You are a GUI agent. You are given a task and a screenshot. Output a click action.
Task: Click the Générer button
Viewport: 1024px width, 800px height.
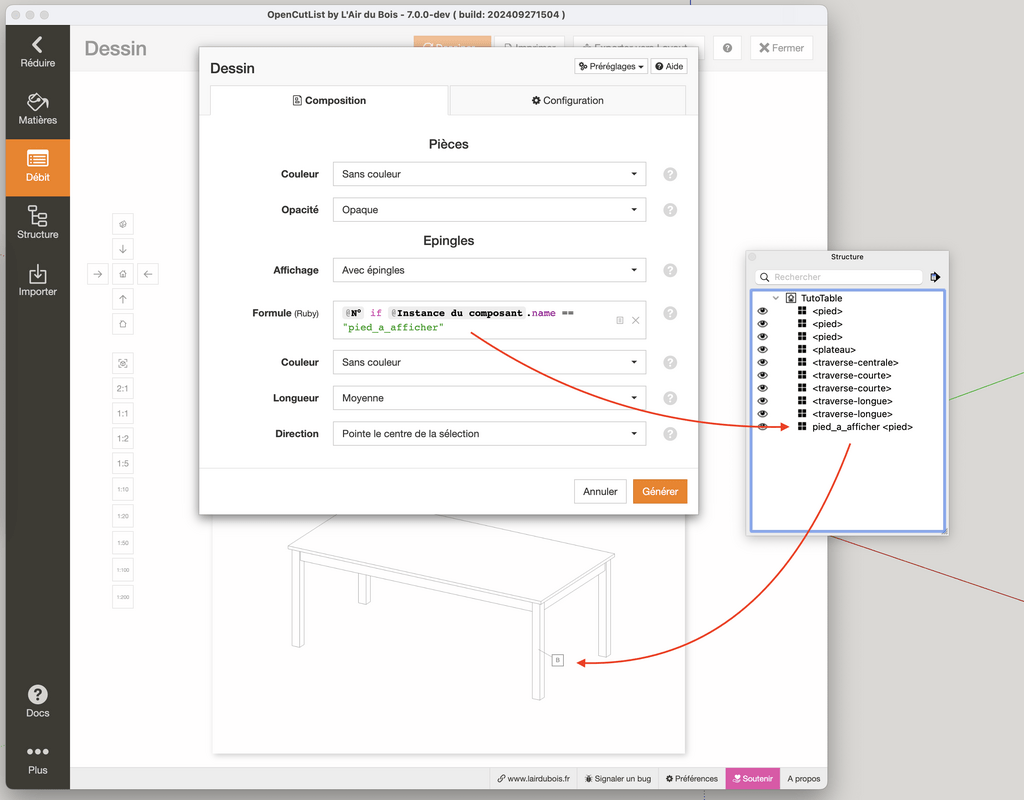[x=660, y=492]
